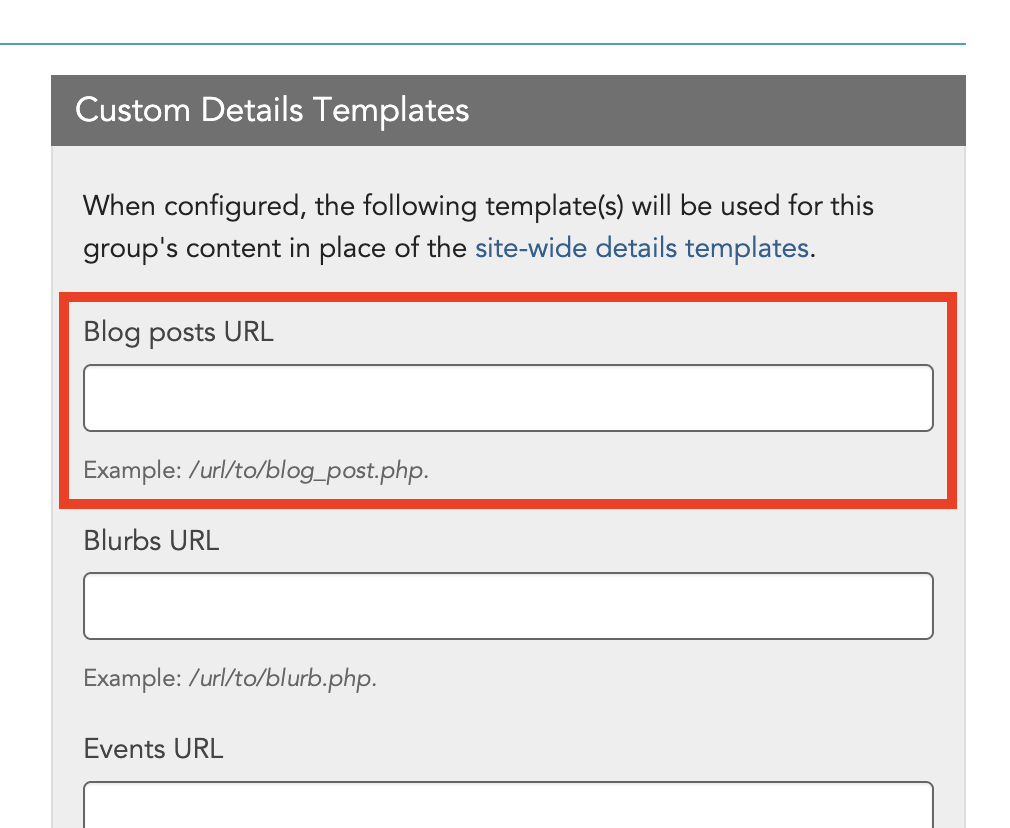Click the 'When configured' description paragraph
Viewport: 1010px width, 828px height.
tap(479, 227)
